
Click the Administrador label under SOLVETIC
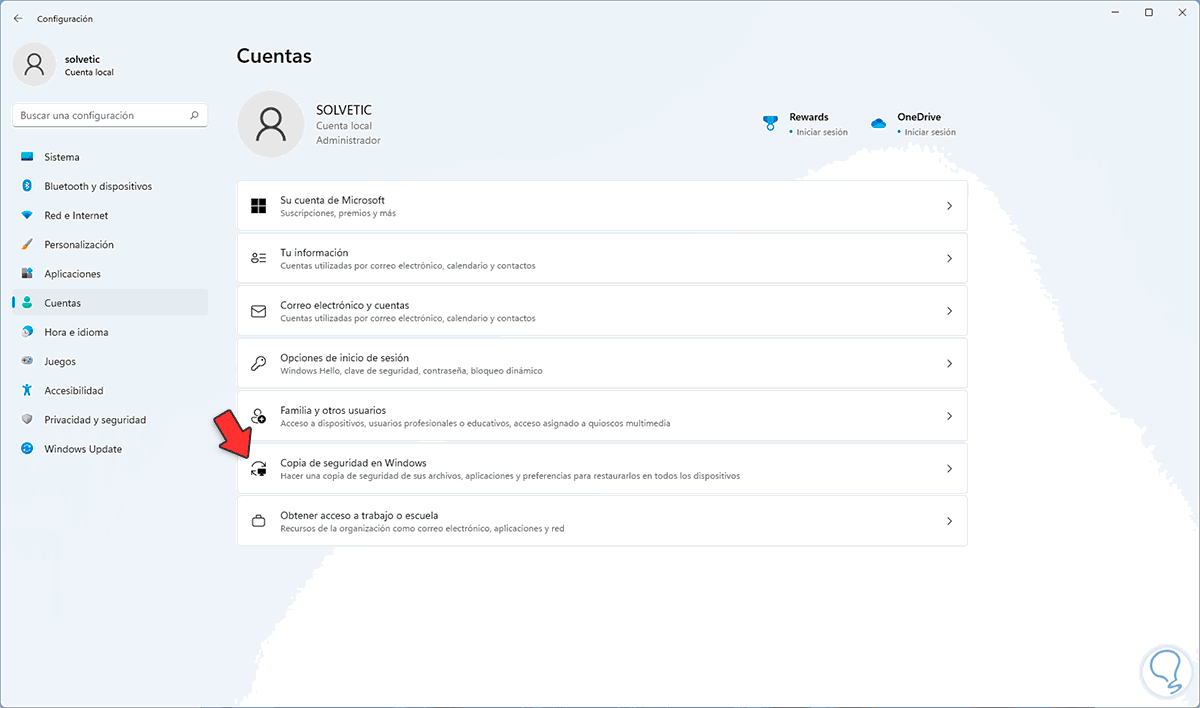tap(348, 141)
